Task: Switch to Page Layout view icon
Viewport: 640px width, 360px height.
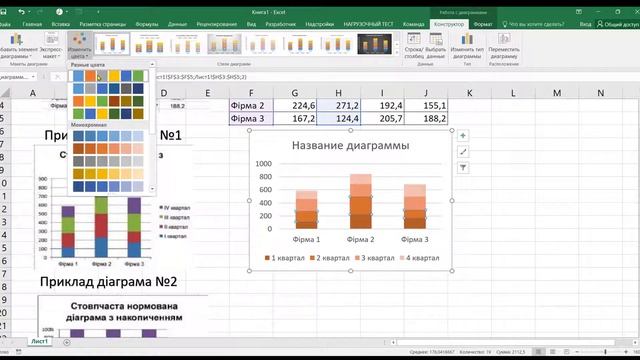Action: click(x=553, y=352)
